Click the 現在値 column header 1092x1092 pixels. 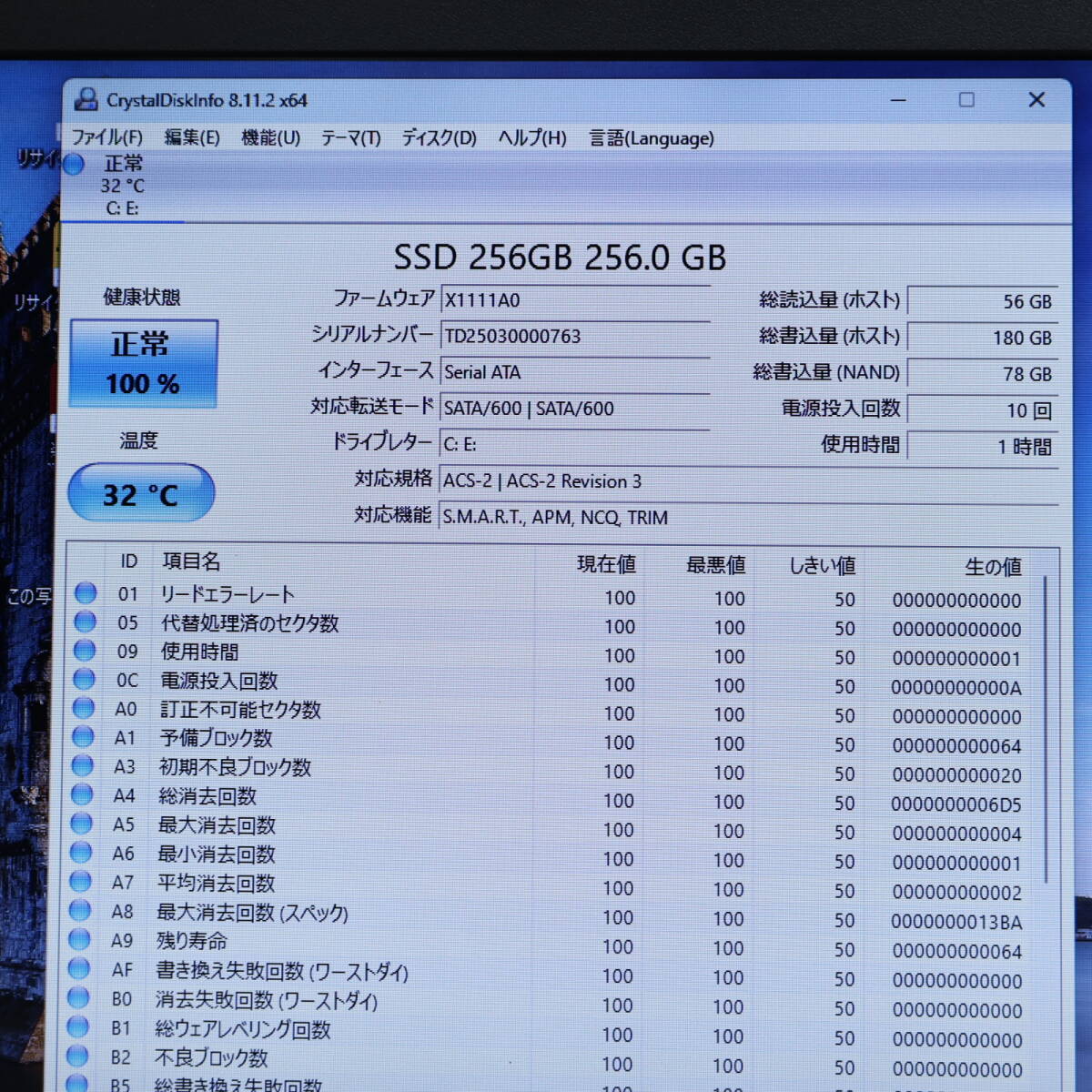click(x=606, y=564)
